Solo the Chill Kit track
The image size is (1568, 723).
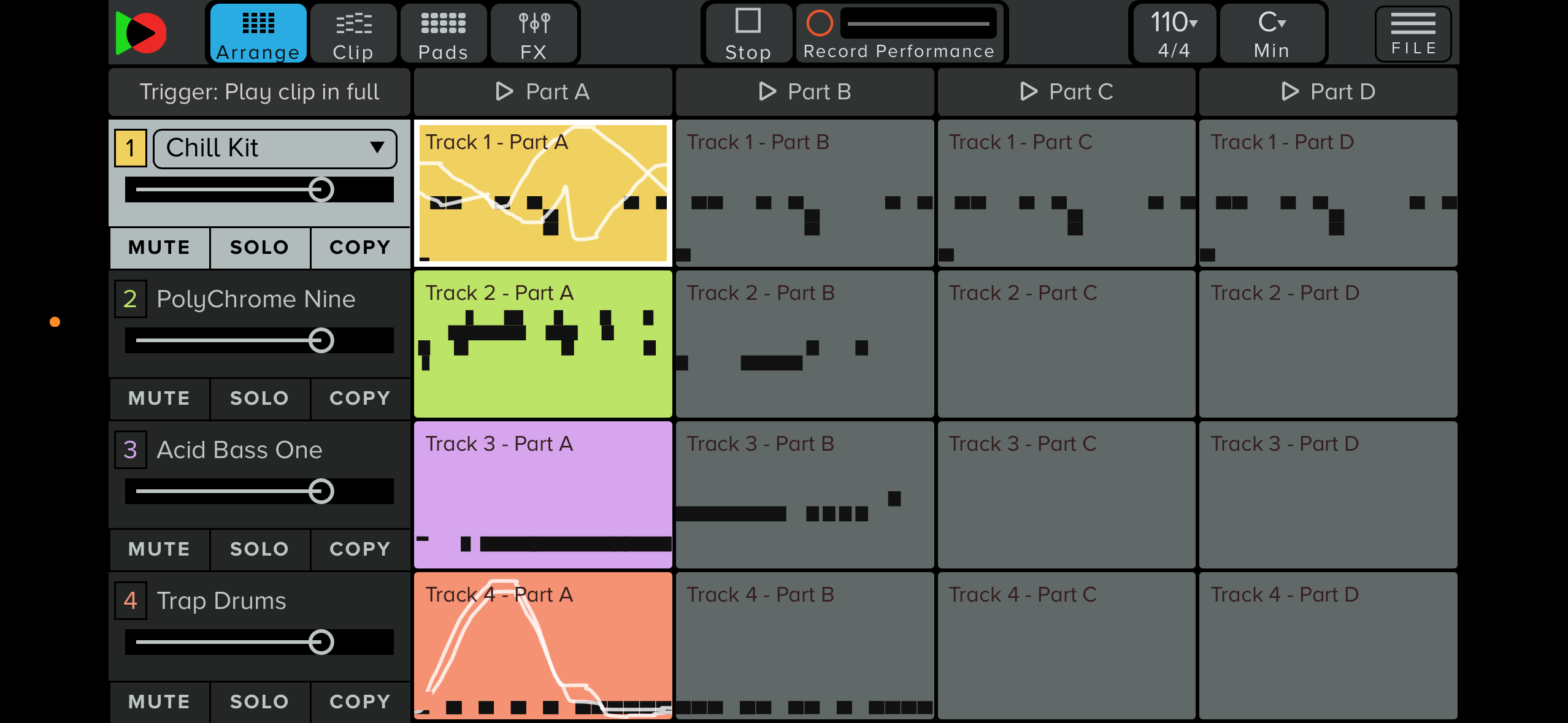coord(259,248)
